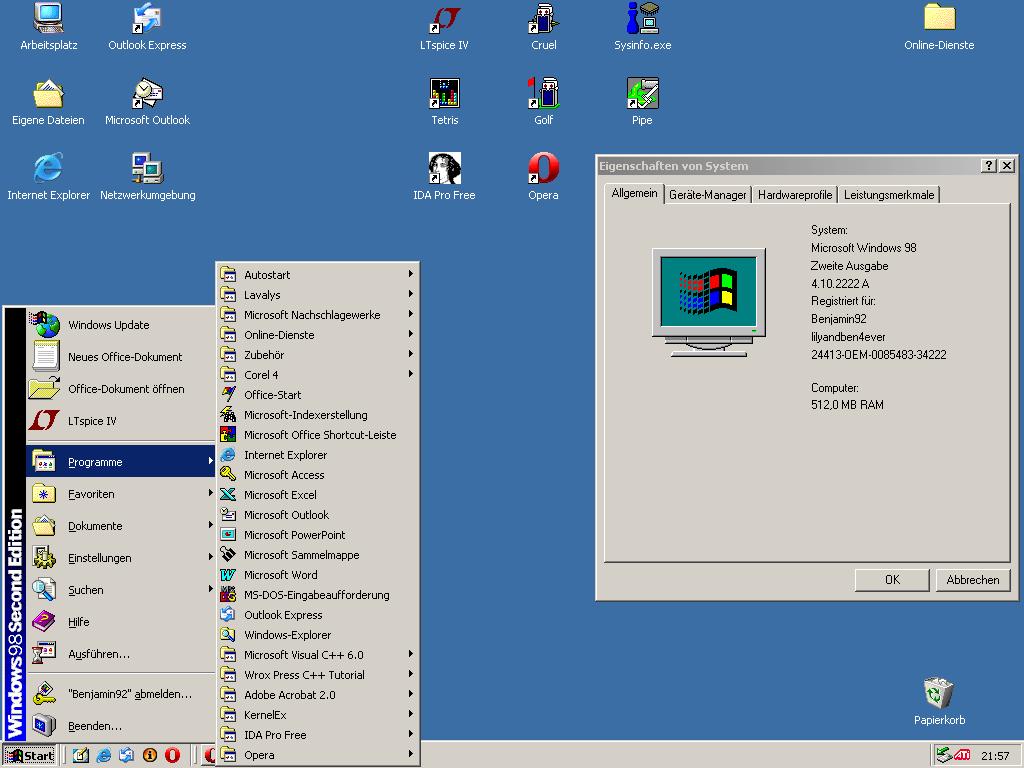Switch to the Leistungsmerkmale tab
1024x768 pixels.
[x=888, y=195]
